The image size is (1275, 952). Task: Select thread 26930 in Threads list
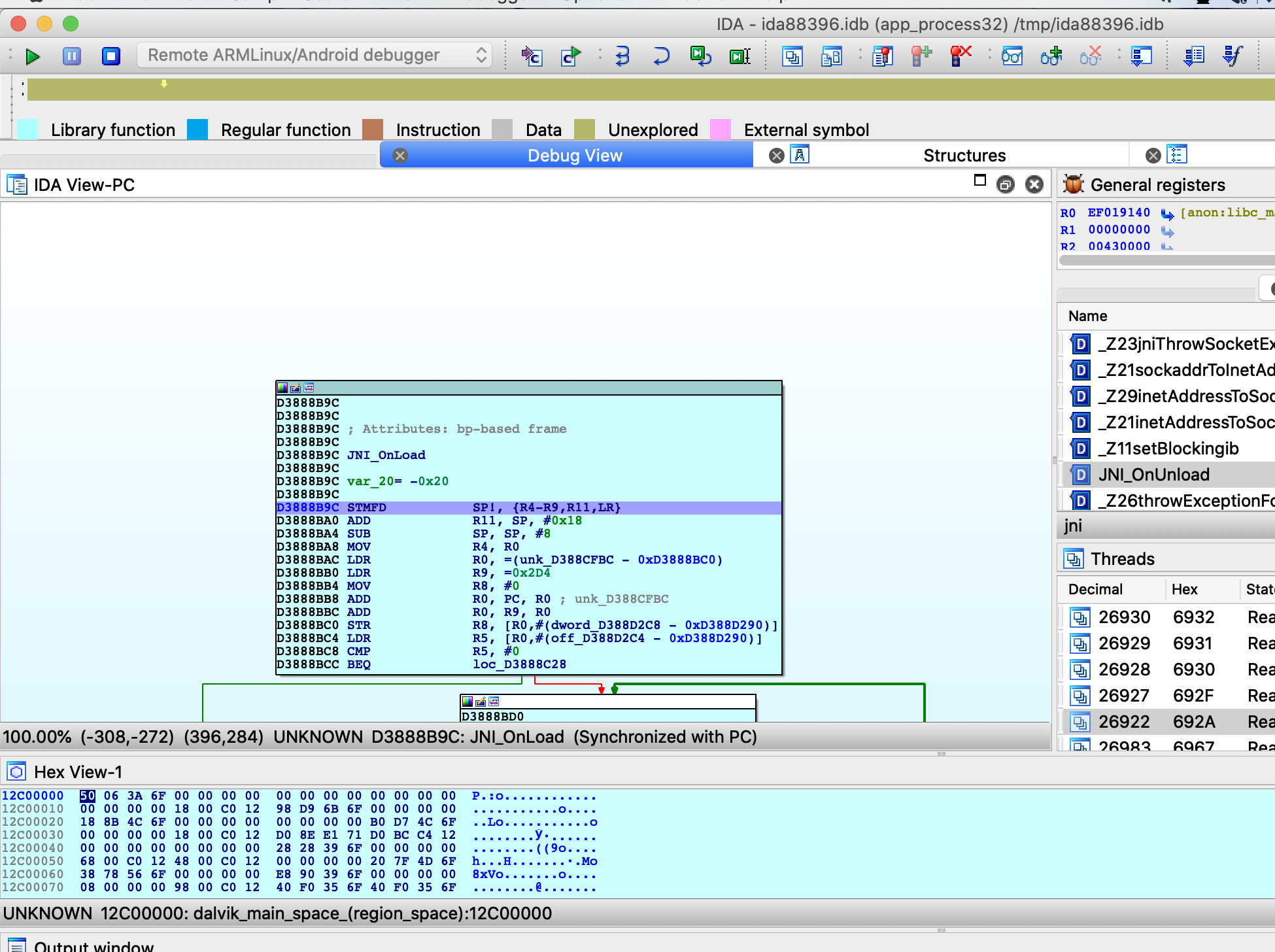1124,617
